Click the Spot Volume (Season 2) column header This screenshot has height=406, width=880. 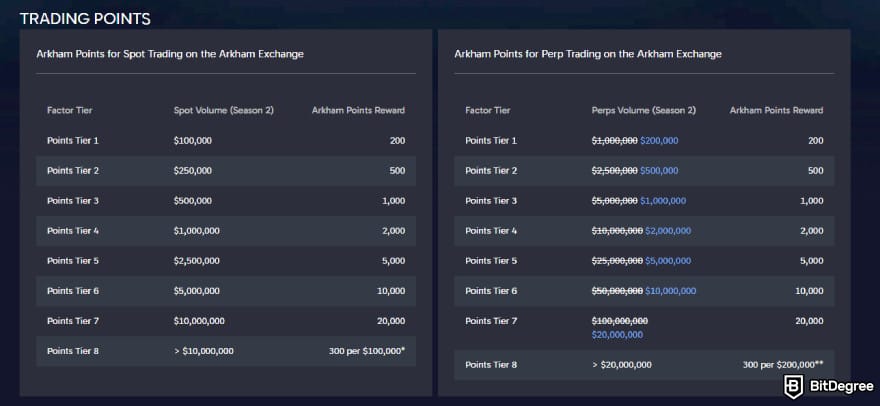click(224, 111)
